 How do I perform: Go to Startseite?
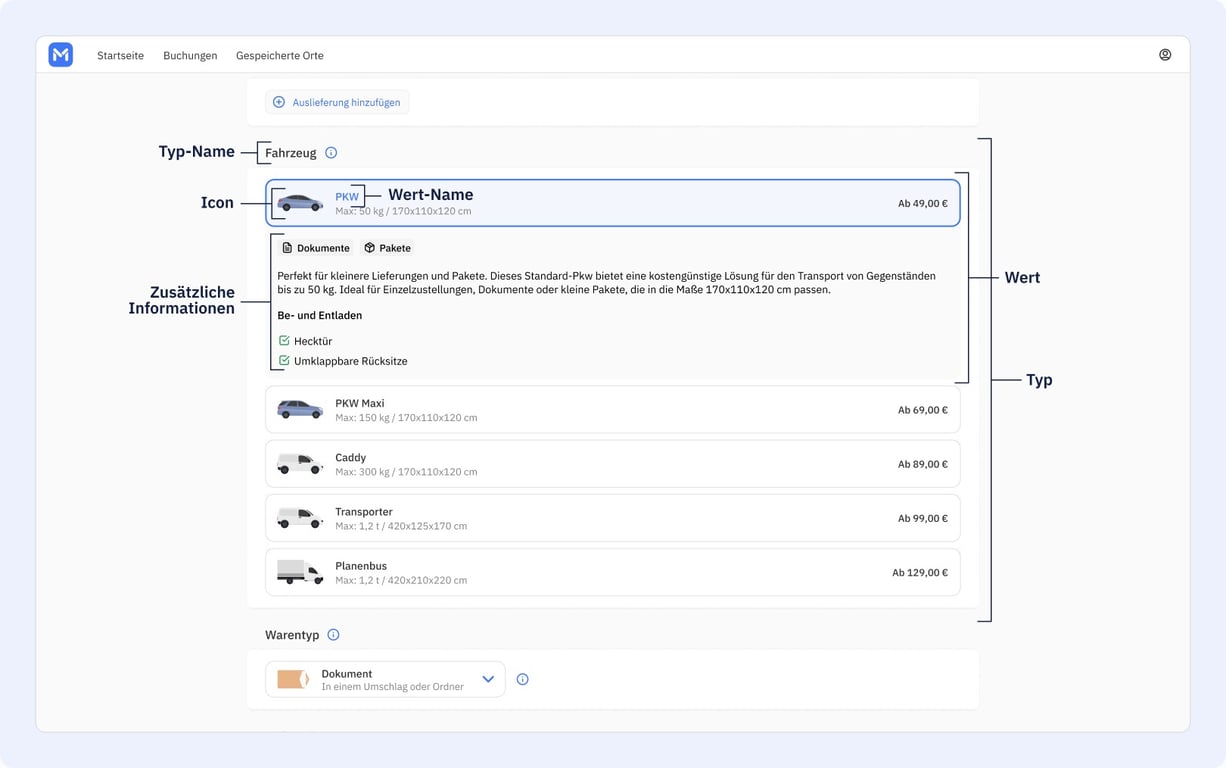[120, 56]
